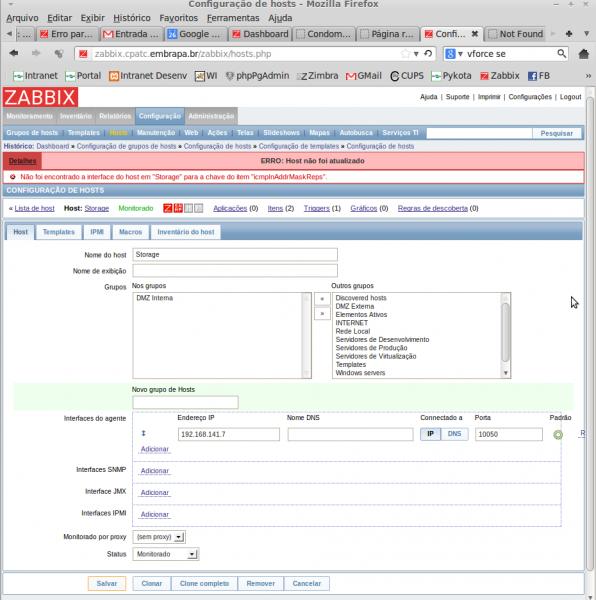
Task: Switch to the Macros tab
Action: [x=130, y=232]
